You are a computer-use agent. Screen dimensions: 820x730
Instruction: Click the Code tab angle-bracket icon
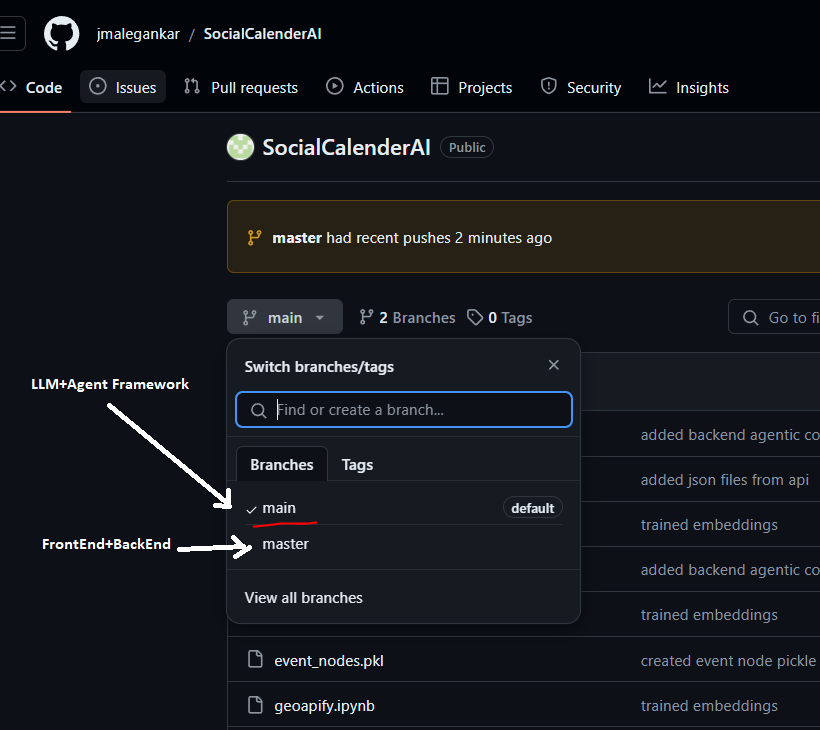(x=8, y=86)
